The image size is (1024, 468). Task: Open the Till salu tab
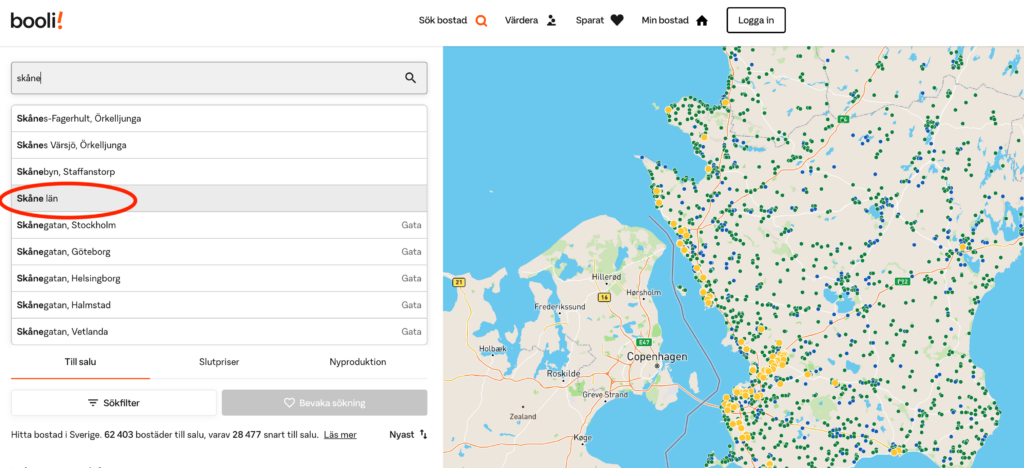80,362
